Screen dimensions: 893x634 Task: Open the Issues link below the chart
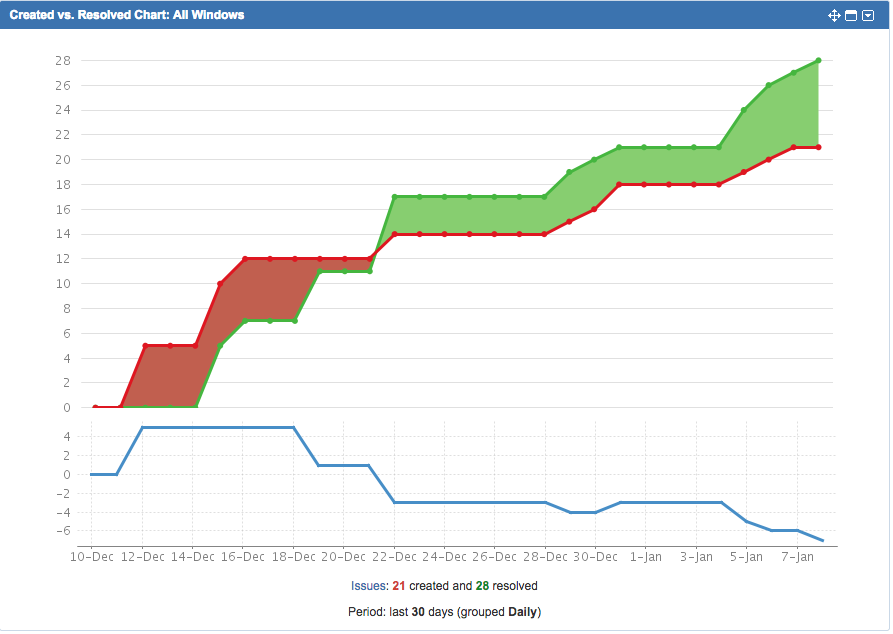coord(370,585)
